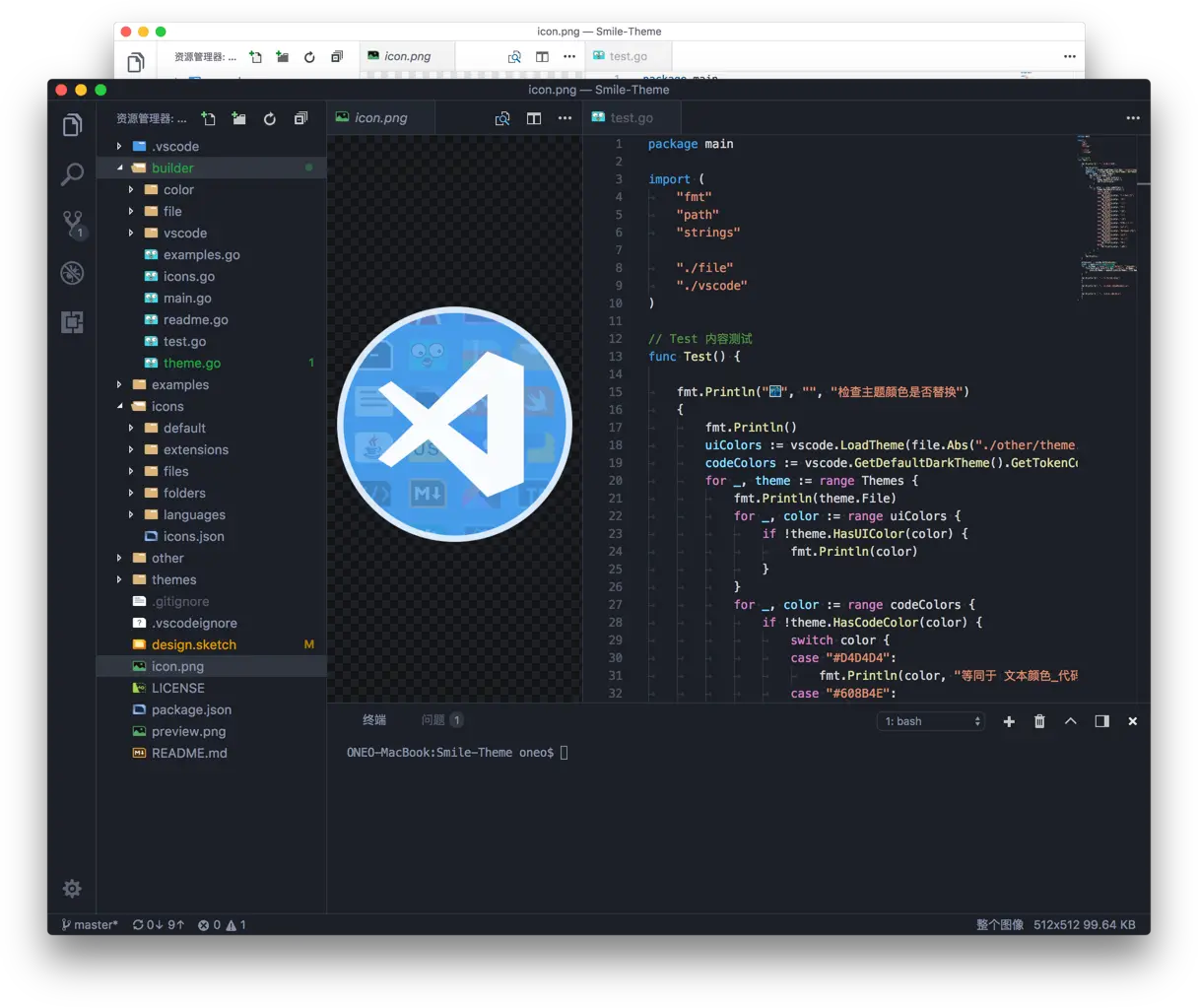Open more actions for the test.go editor group
This screenshot has width=1198, height=1008.
tap(1133, 118)
